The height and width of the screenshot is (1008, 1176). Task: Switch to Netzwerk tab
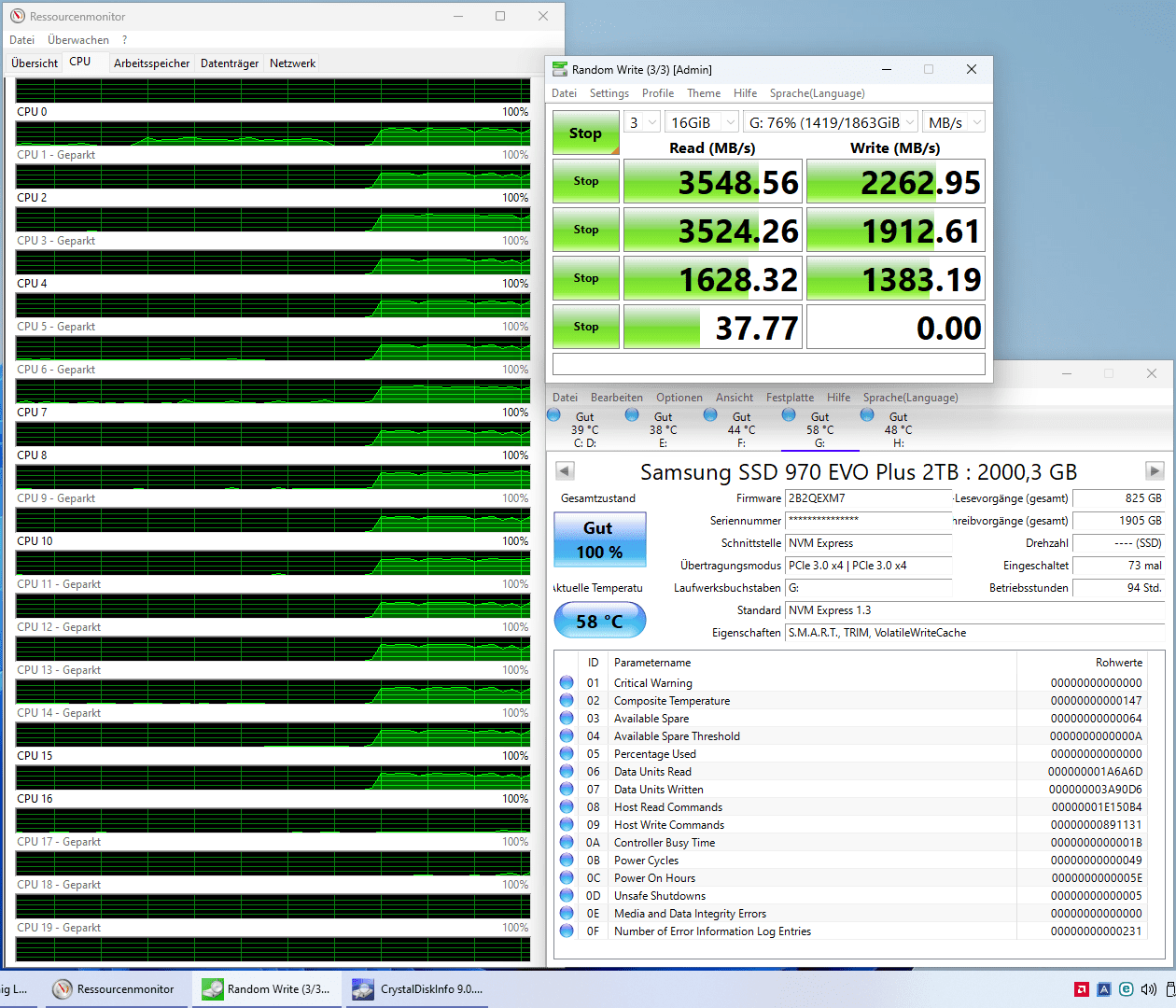tap(292, 63)
